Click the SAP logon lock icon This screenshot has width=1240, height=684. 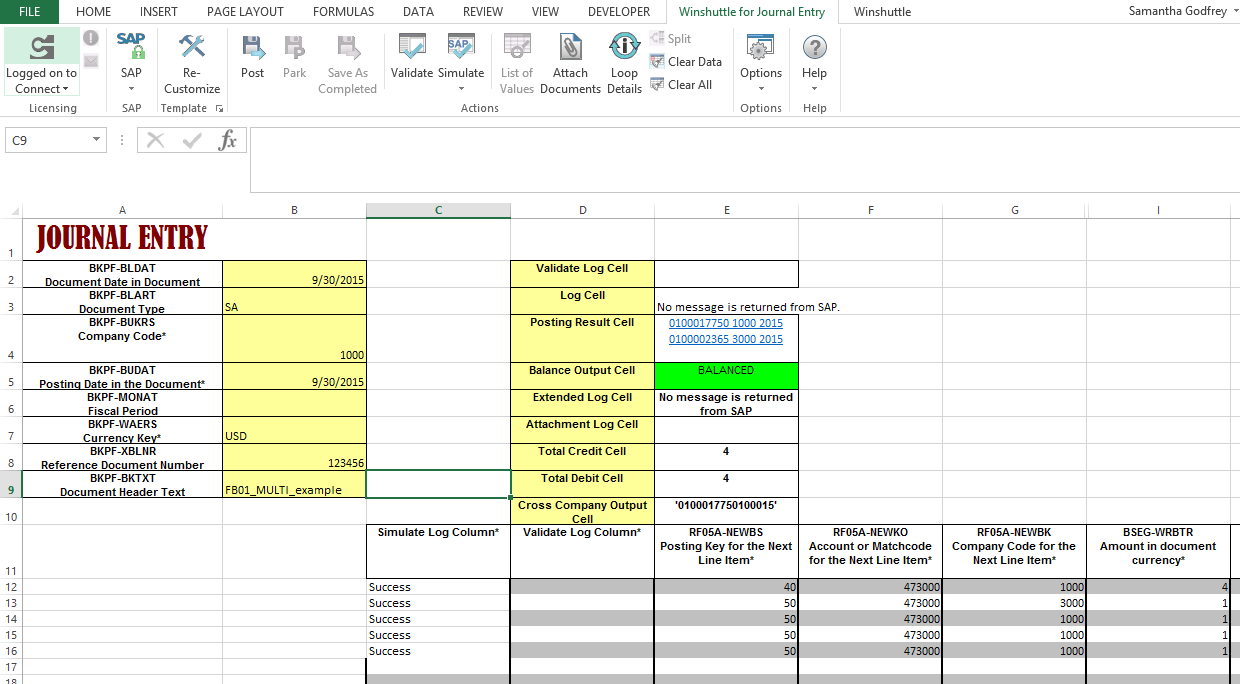(131, 46)
